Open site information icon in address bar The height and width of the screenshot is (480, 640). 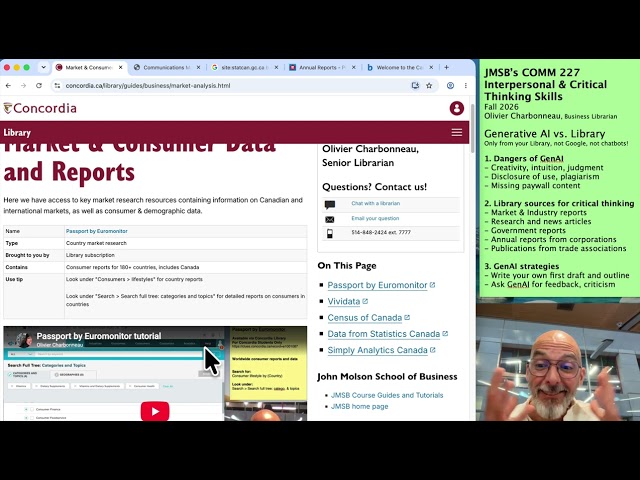pyautogui.click(x=57, y=86)
